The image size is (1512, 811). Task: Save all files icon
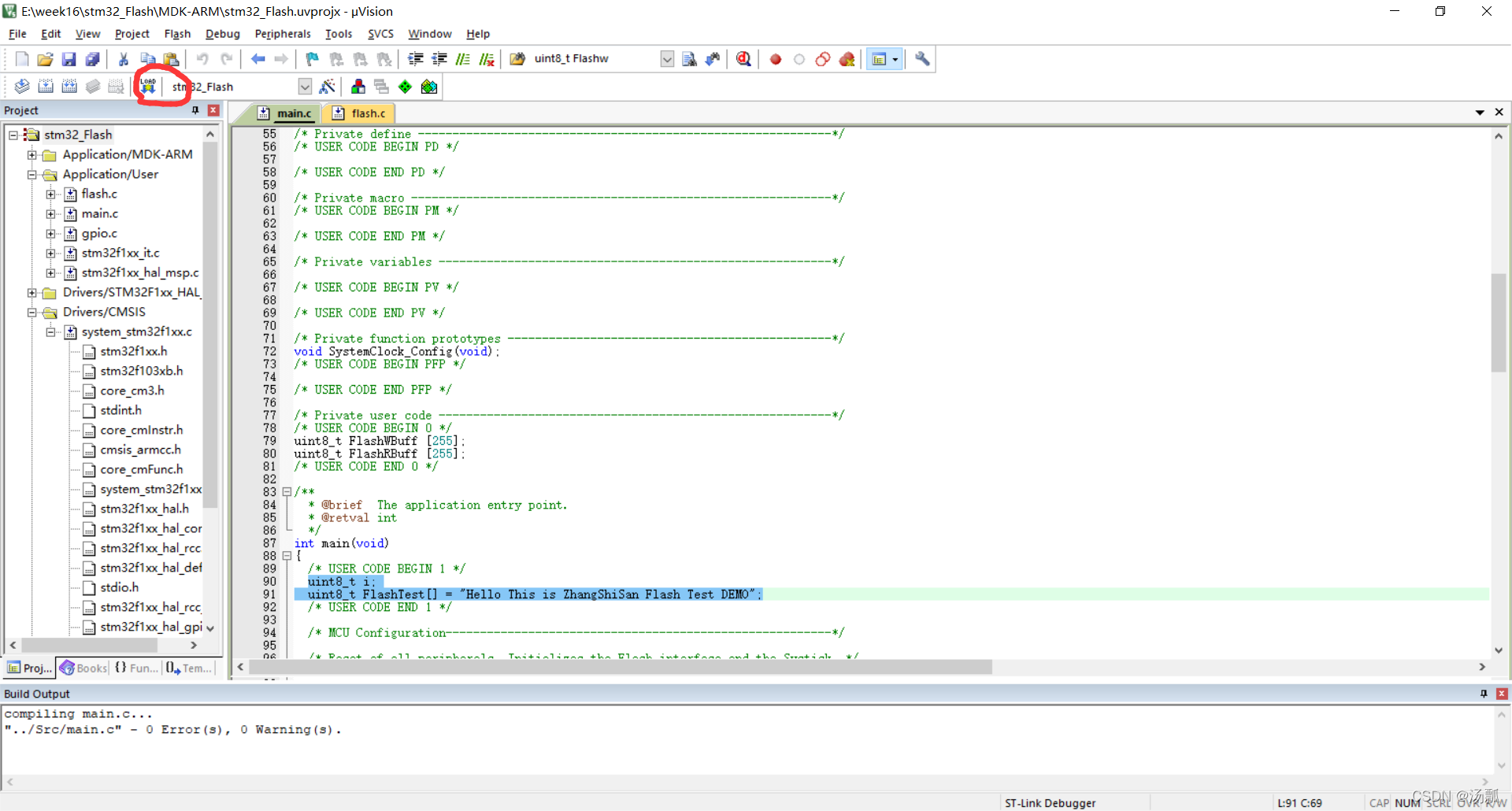(93, 59)
